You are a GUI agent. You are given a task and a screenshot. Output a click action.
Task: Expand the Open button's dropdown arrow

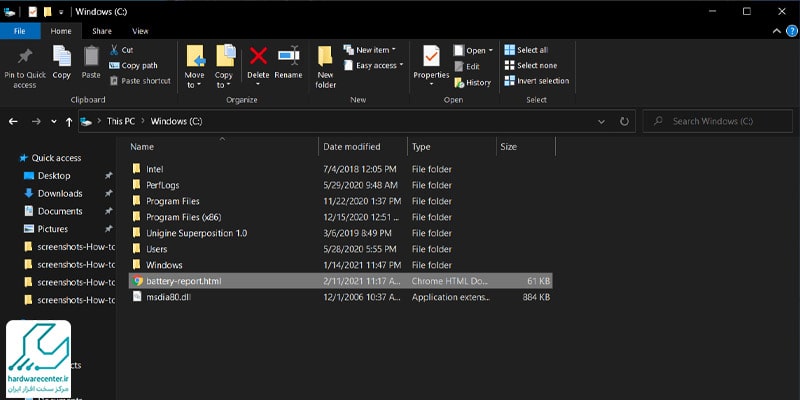(491, 51)
